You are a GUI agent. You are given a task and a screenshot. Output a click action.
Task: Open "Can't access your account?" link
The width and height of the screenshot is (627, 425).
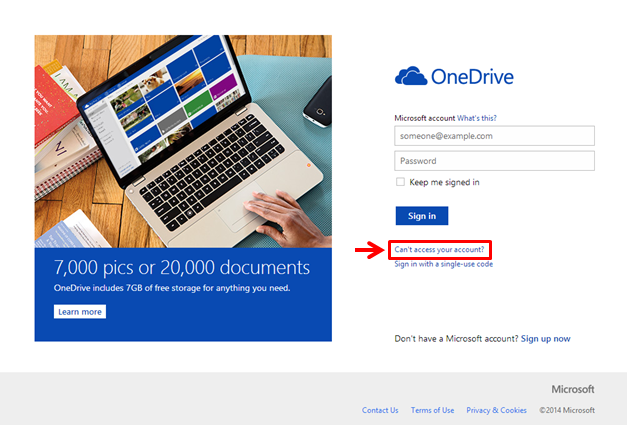tap(439, 249)
